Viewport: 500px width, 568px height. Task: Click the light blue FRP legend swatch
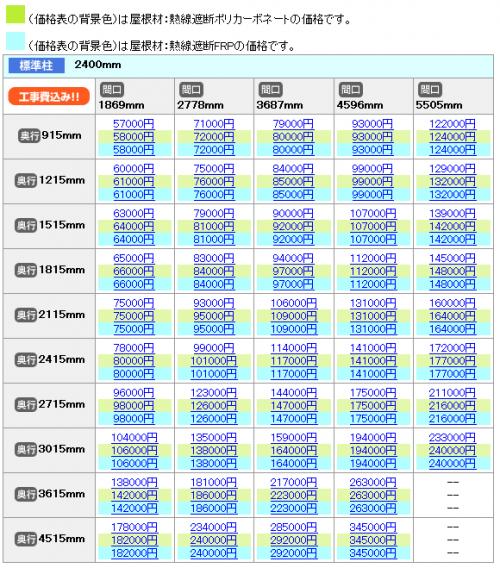tap(15, 41)
